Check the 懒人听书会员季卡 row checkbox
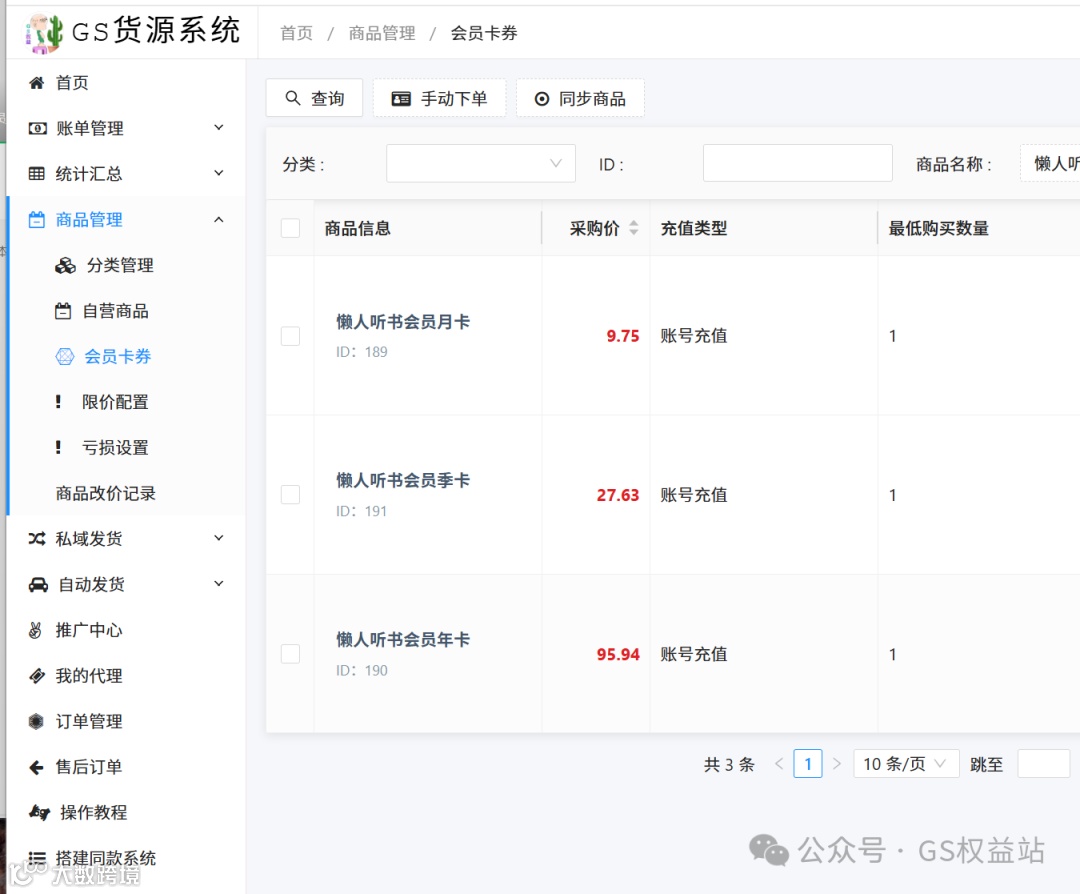 [x=291, y=495]
